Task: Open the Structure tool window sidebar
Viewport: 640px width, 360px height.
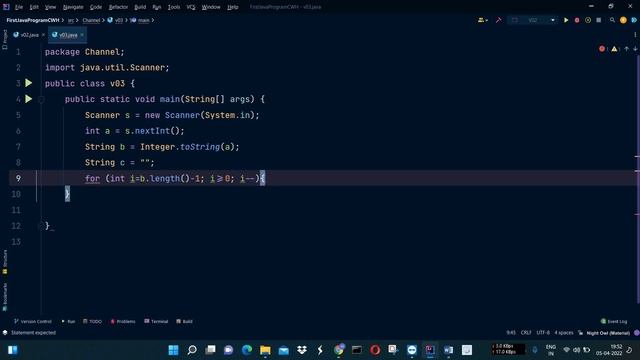Action: point(5,261)
